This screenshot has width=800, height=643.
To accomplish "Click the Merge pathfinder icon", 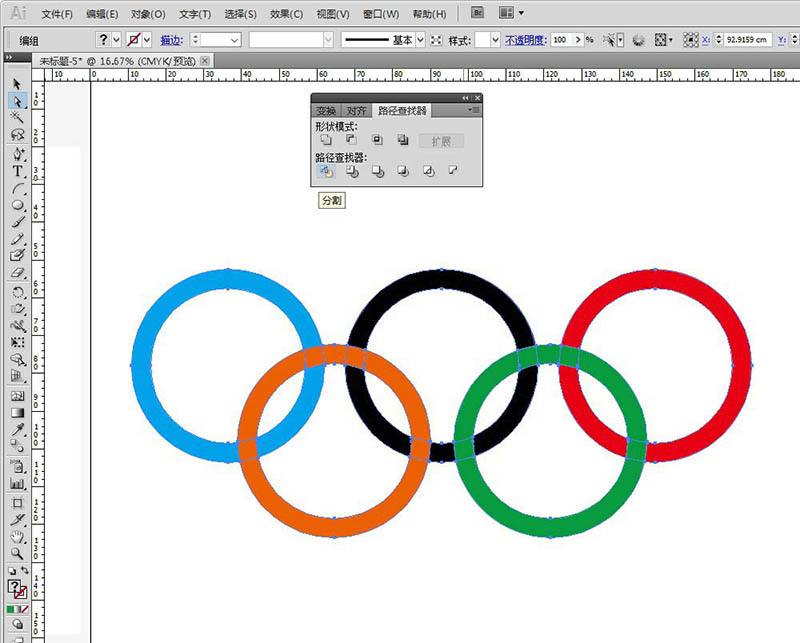I will [378, 171].
